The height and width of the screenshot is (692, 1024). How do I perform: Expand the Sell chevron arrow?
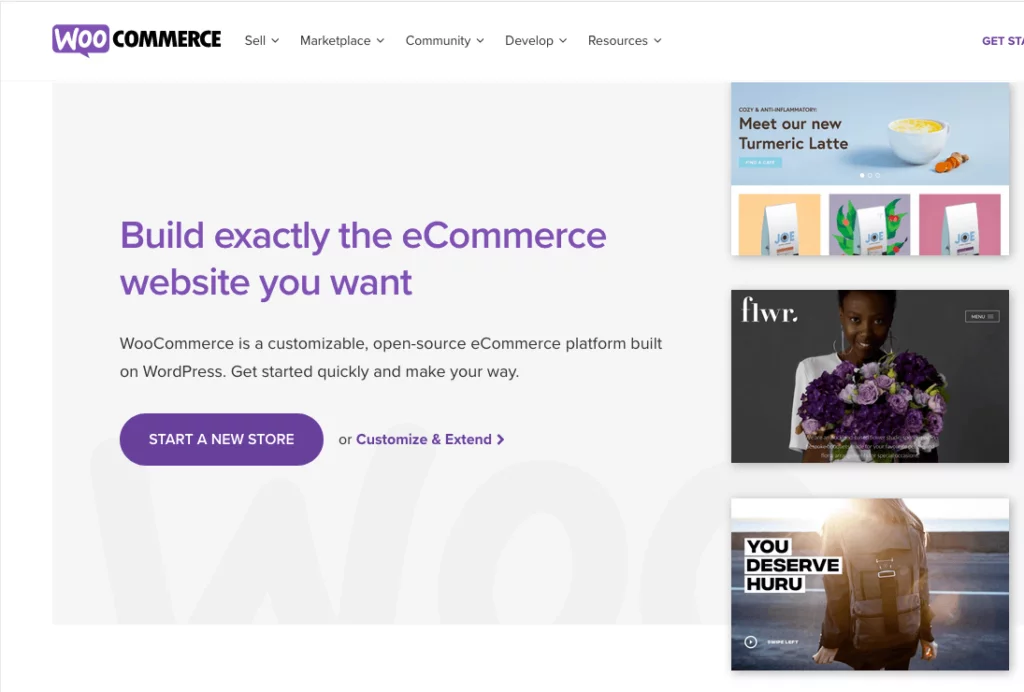(276, 40)
